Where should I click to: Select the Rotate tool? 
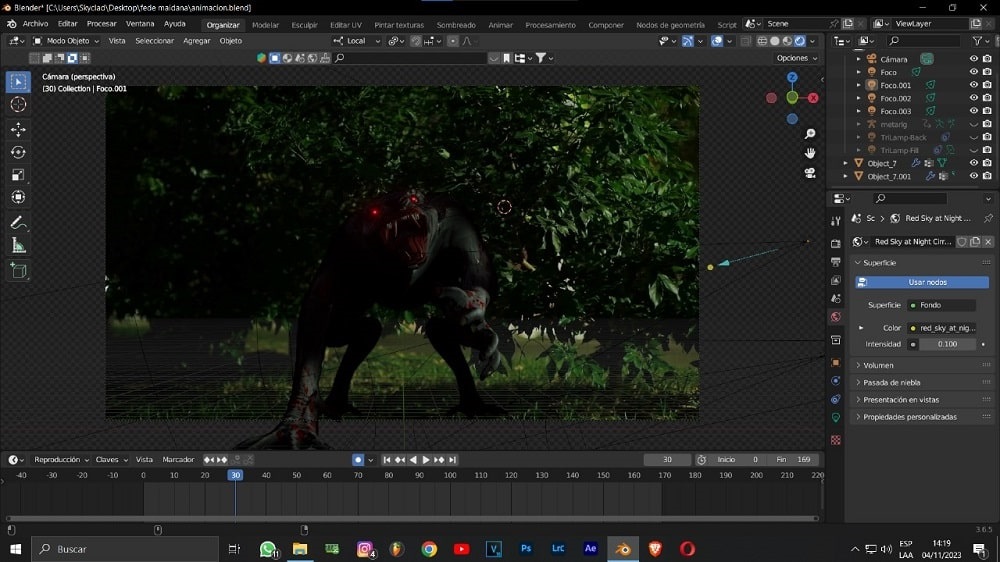point(18,152)
